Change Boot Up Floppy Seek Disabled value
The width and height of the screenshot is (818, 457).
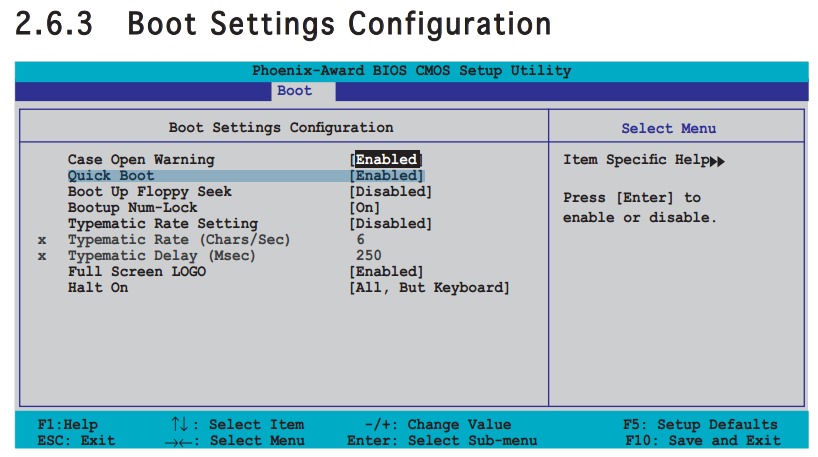pos(391,192)
